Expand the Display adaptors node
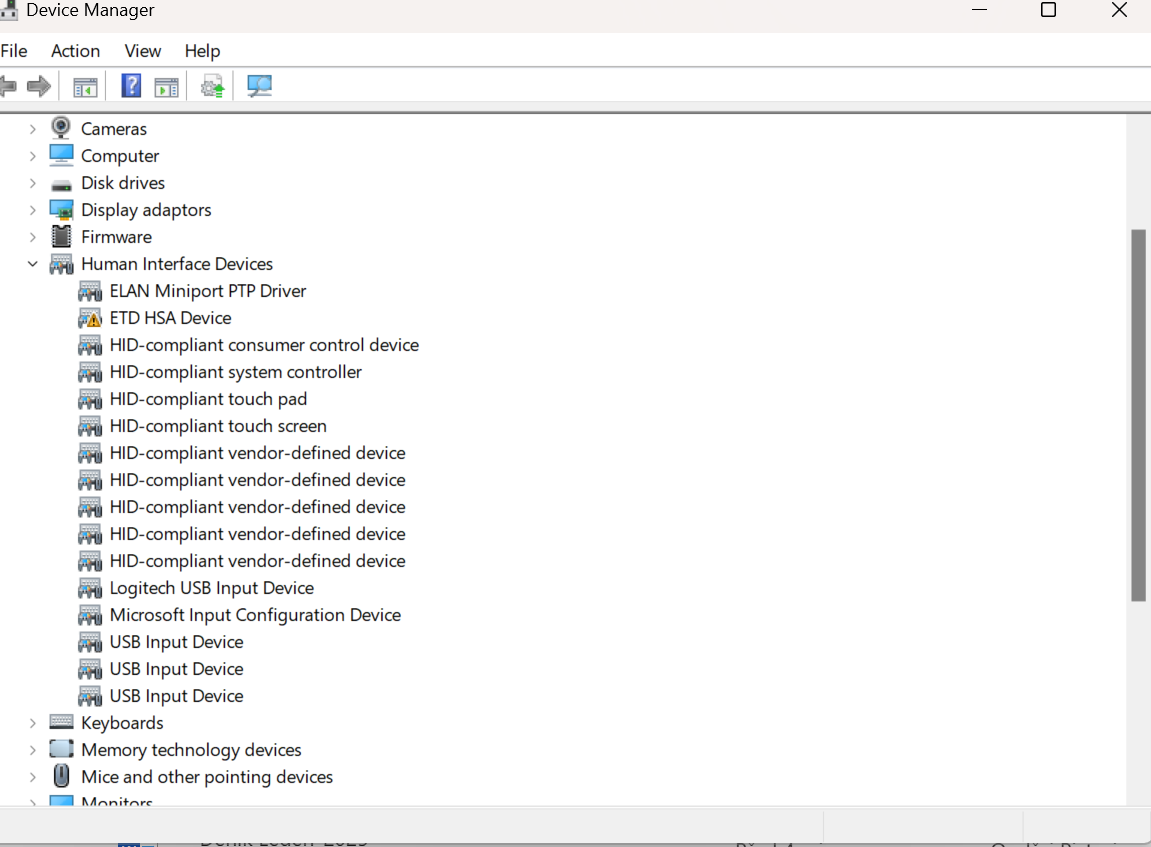This screenshot has width=1151, height=847. 32,210
